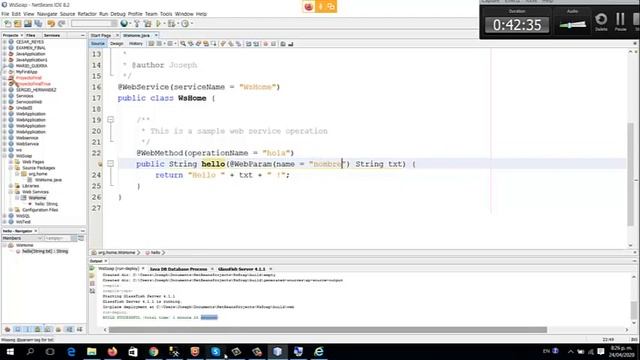Click the red macro-record icon in editor toolbar
Image resolution: width=640 pixels, height=360 pixels.
266,44
